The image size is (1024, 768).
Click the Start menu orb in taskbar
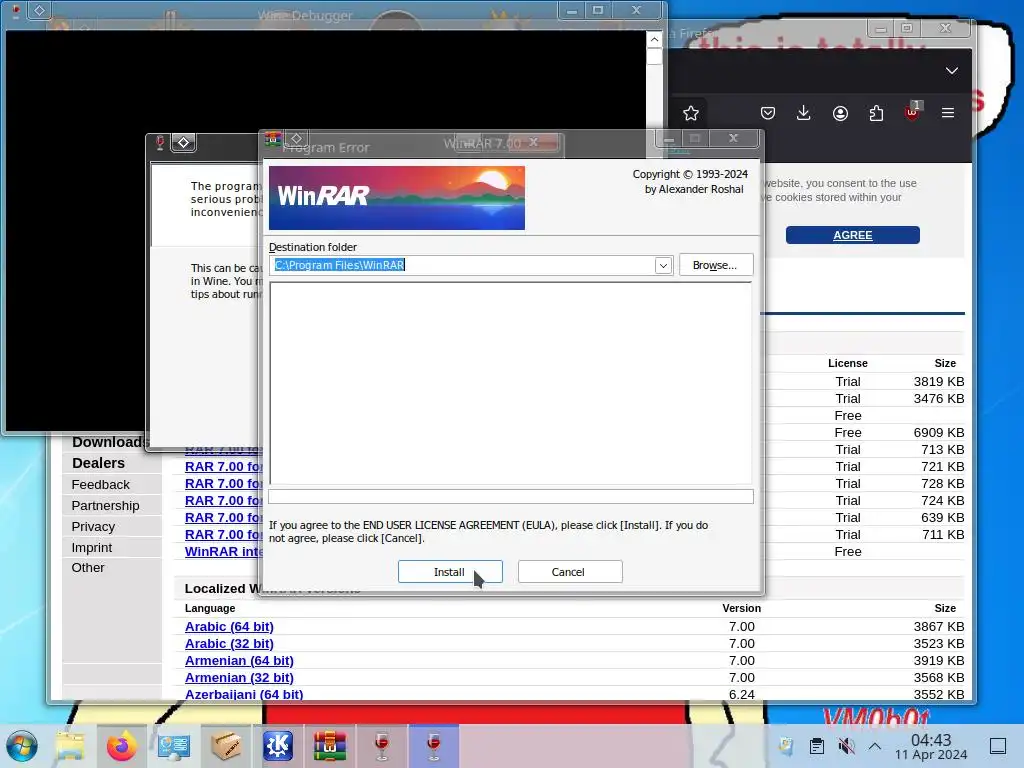click(x=22, y=746)
